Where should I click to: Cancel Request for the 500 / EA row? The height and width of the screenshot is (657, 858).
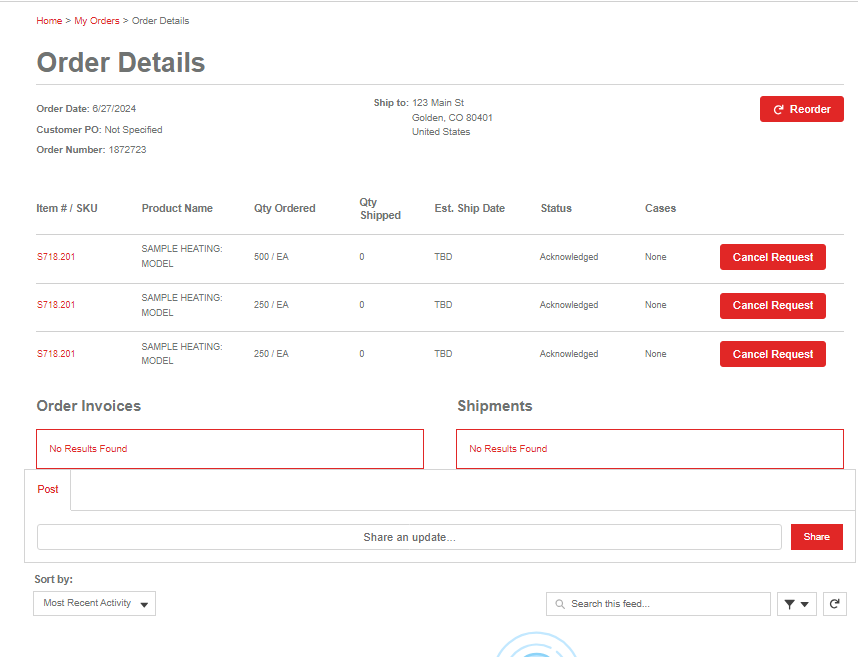tap(773, 257)
